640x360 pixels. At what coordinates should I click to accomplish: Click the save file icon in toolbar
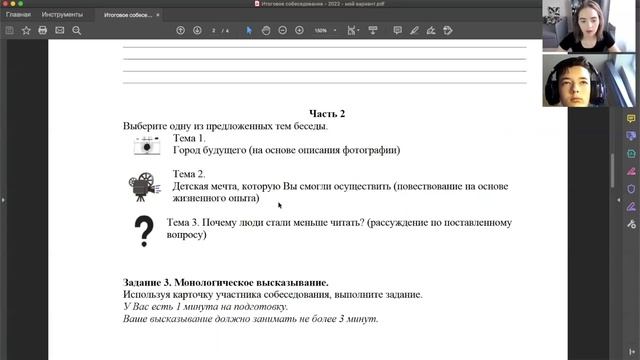coord(9,31)
